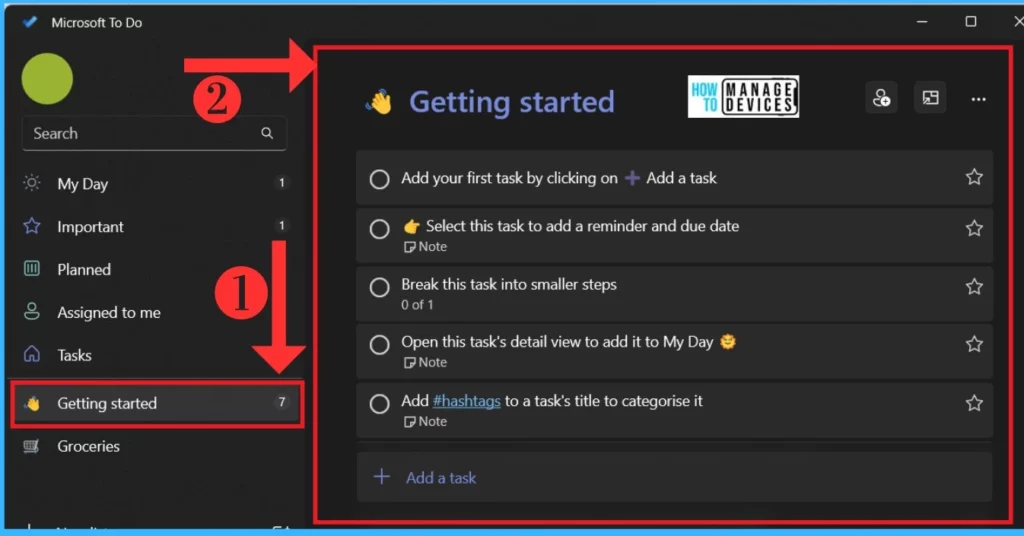Screen dimensions: 1024x536
Task: Open the Planned list
Action: (x=154, y=269)
